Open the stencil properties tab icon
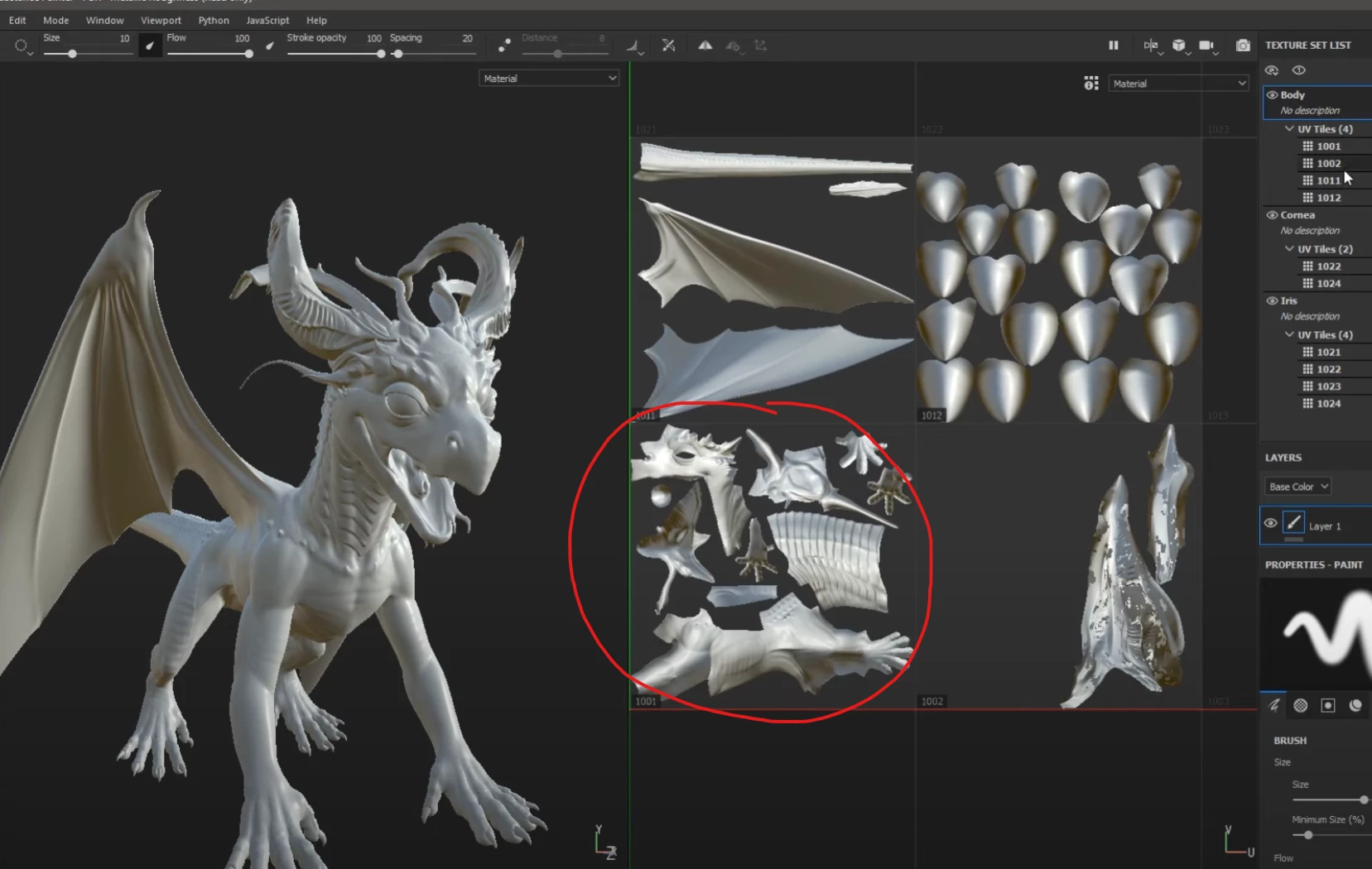The width and height of the screenshot is (1372, 869). click(x=1328, y=705)
